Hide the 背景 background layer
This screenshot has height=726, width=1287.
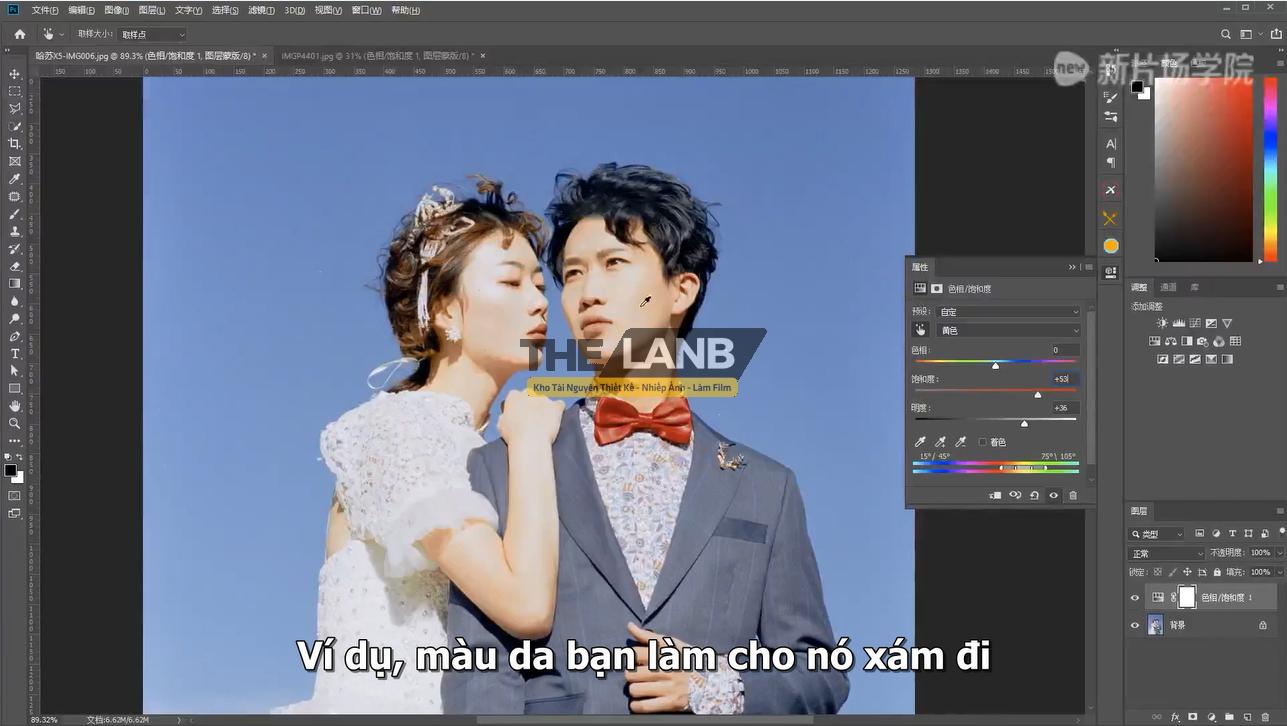tap(1135, 625)
